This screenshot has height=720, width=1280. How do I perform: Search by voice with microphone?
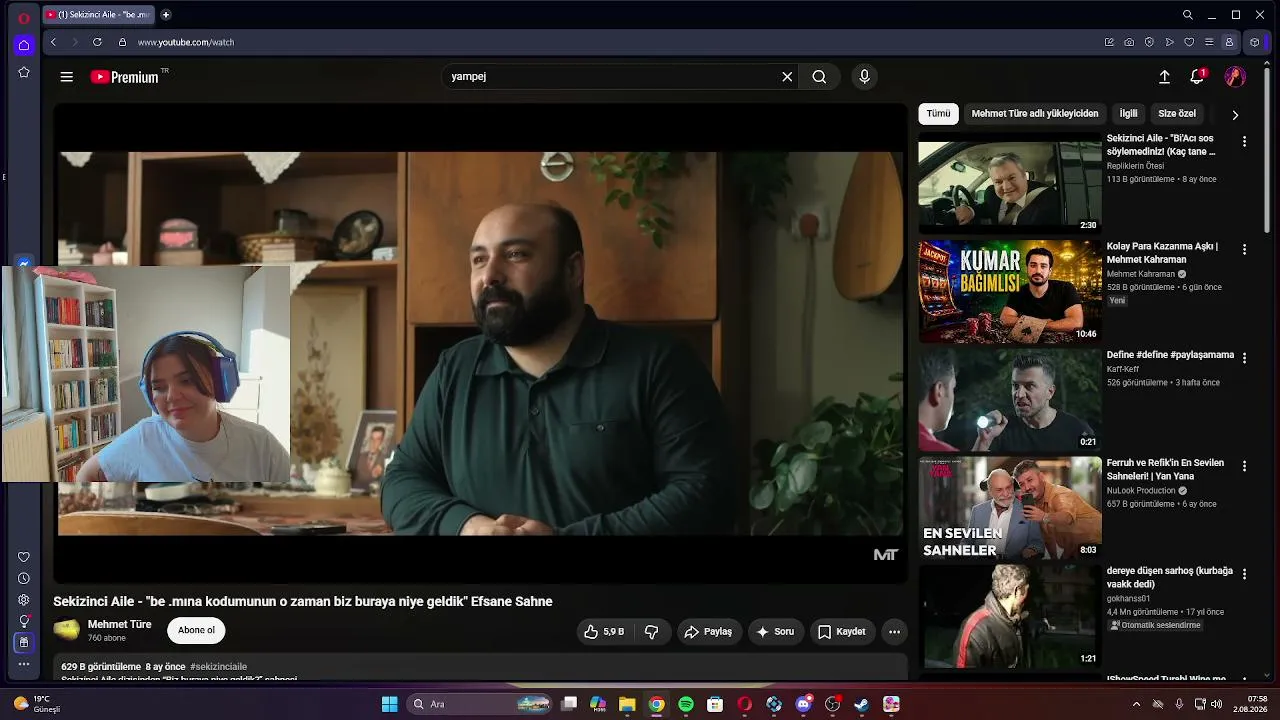tap(865, 77)
